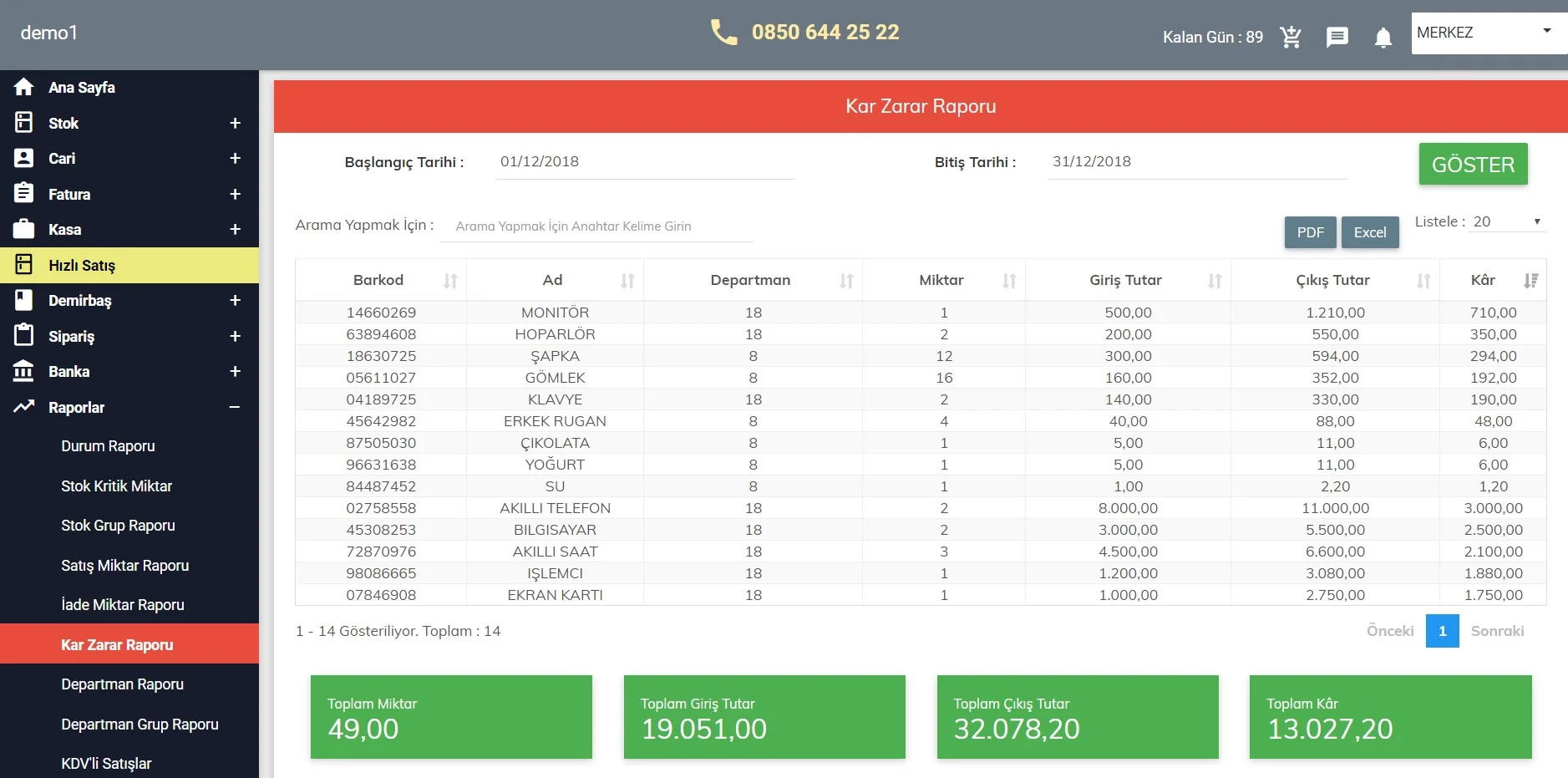
Task: Expand the Stok menu plus sign
Action: tap(235, 123)
